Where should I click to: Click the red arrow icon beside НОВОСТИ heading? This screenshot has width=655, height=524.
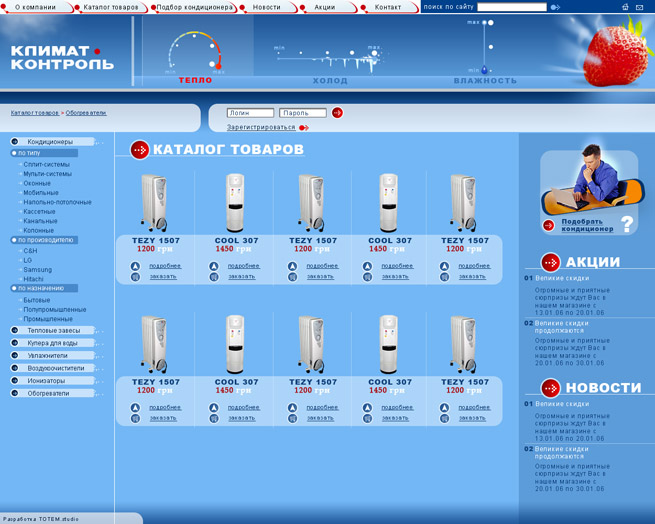[x=550, y=387]
